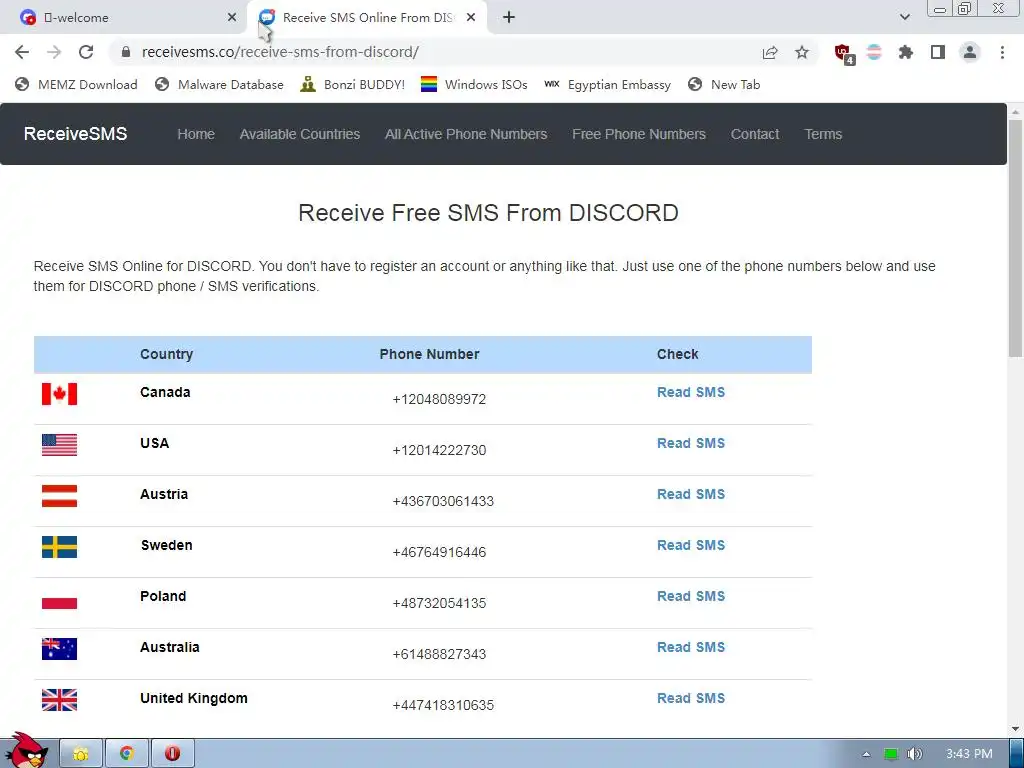
Task: Select phone number +436703061433
Action: (443, 501)
